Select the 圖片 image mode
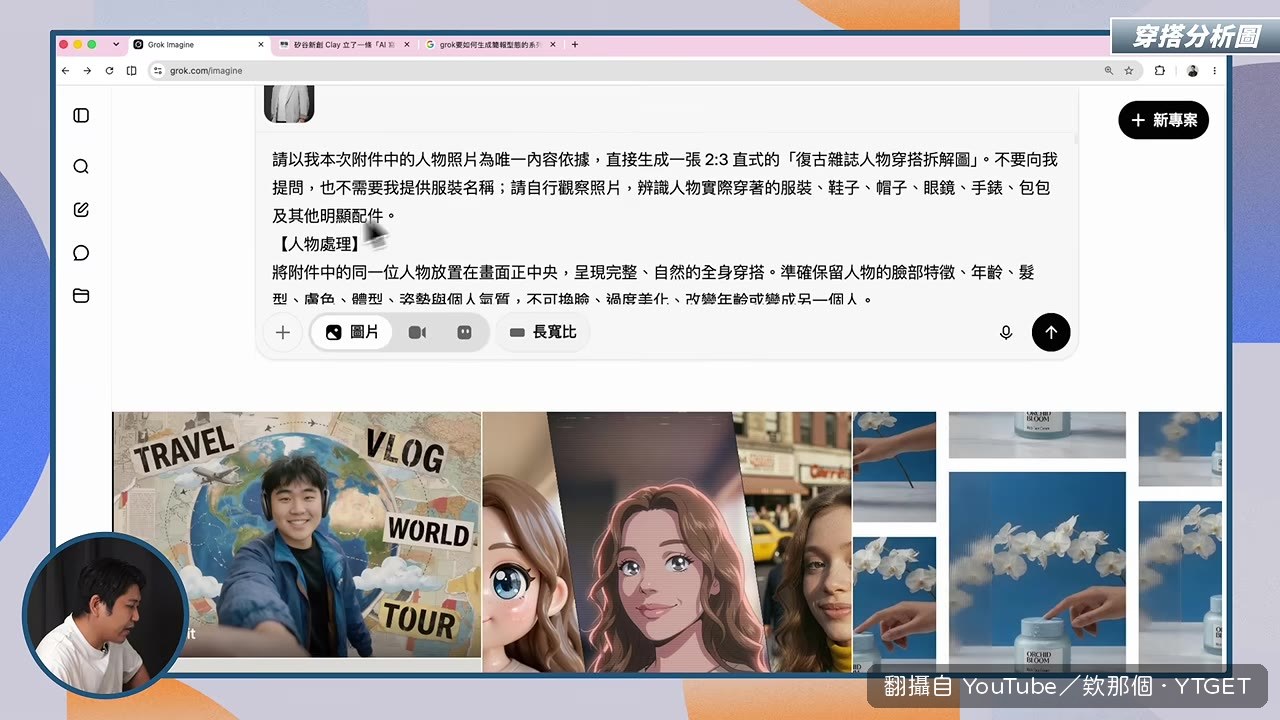 tap(352, 332)
